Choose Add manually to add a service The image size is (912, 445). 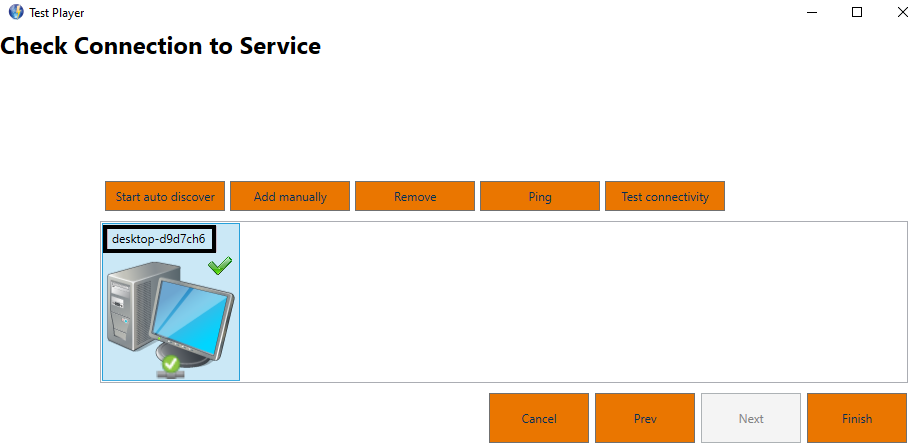290,197
